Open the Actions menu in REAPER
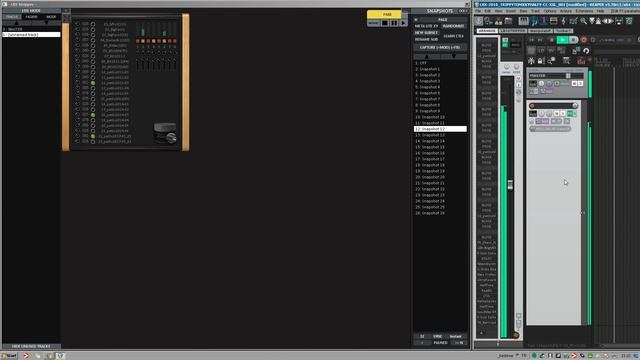 click(x=566, y=11)
